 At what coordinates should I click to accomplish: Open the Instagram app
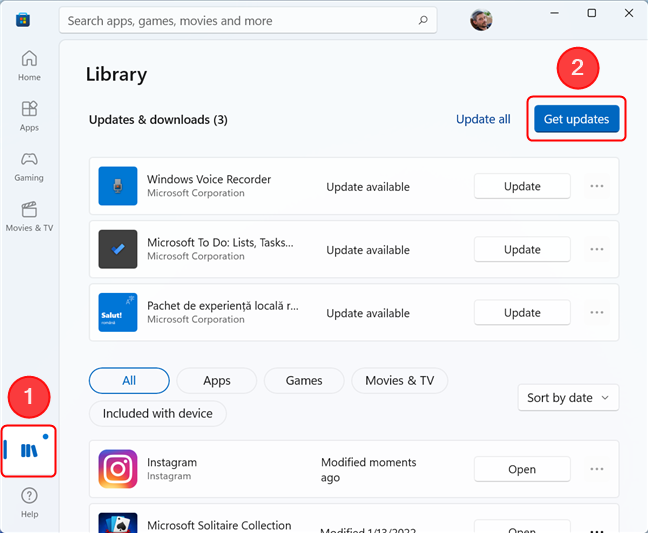coord(522,469)
